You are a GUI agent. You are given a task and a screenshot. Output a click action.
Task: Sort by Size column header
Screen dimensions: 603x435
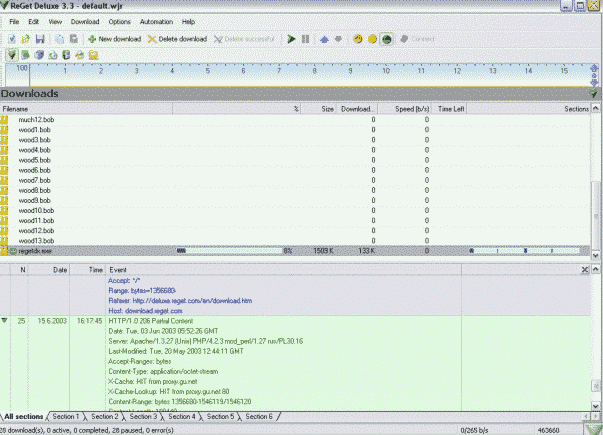318,109
